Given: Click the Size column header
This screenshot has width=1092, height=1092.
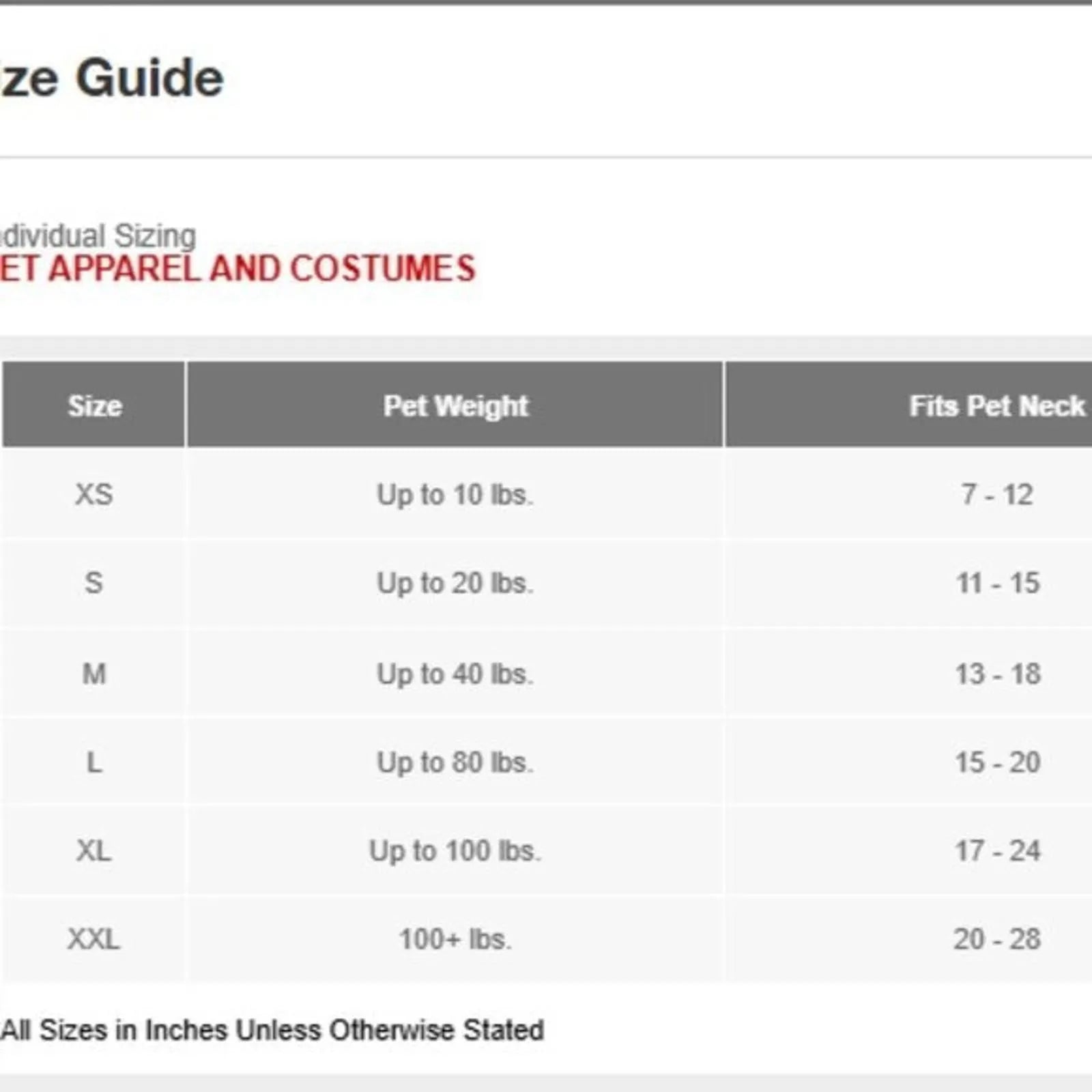Looking at the screenshot, I should click(95, 406).
